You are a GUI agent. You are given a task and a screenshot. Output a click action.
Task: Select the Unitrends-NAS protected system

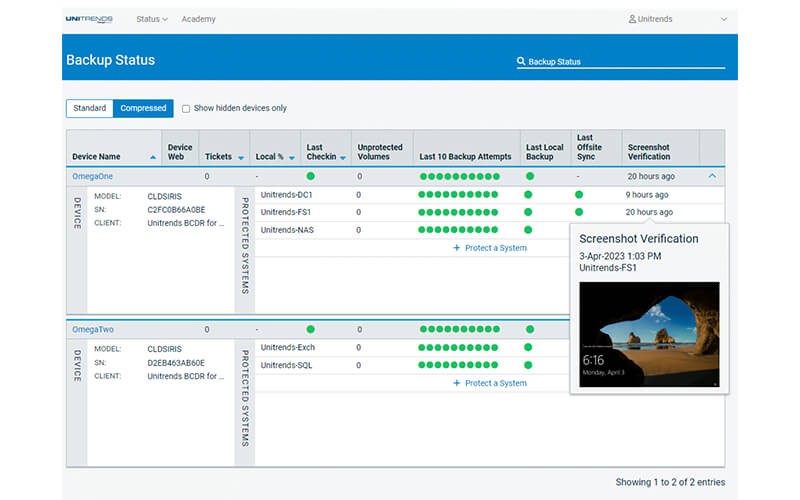287,230
